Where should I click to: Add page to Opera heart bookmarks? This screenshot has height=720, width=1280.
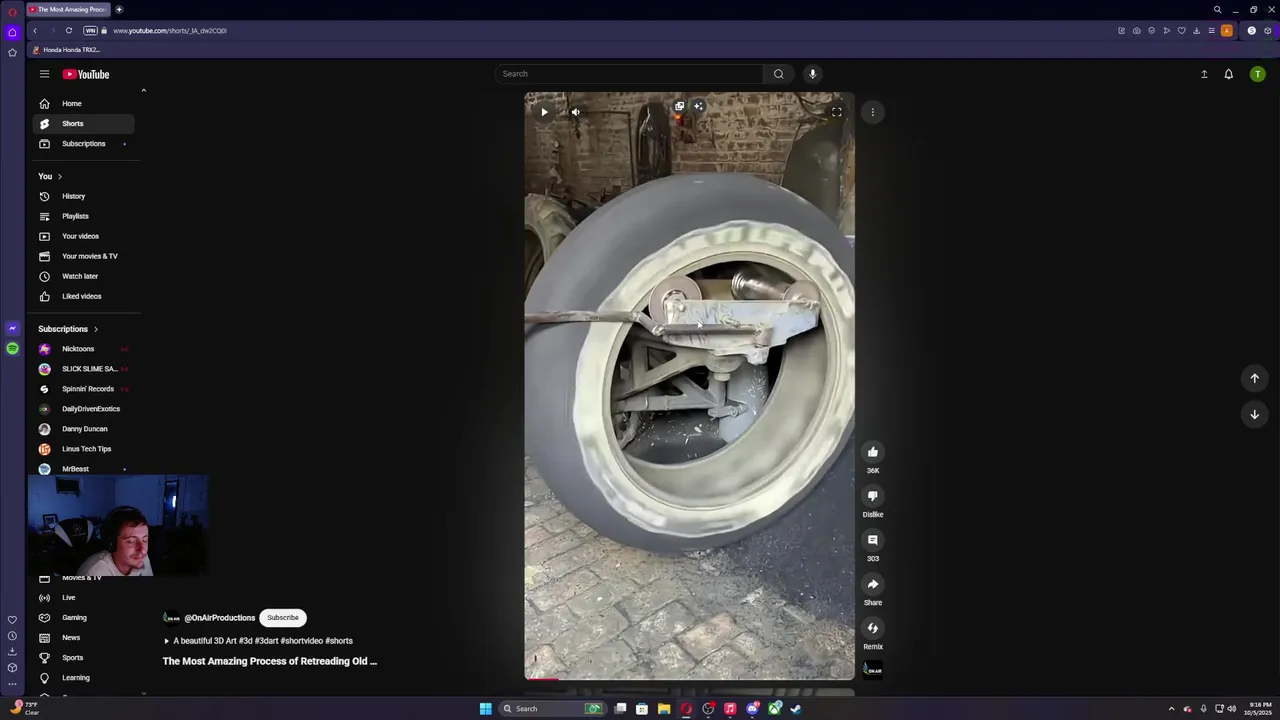tap(1181, 31)
